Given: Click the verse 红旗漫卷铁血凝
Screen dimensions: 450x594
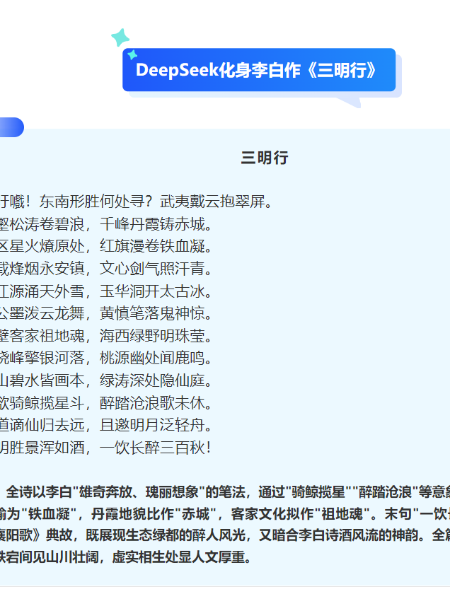Looking at the screenshot, I should (156, 246).
